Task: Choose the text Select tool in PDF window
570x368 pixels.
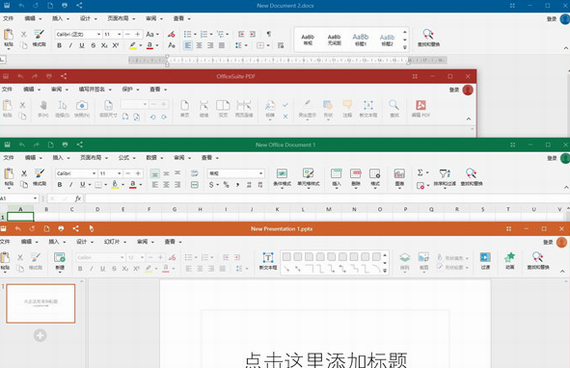Action: [62, 109]
